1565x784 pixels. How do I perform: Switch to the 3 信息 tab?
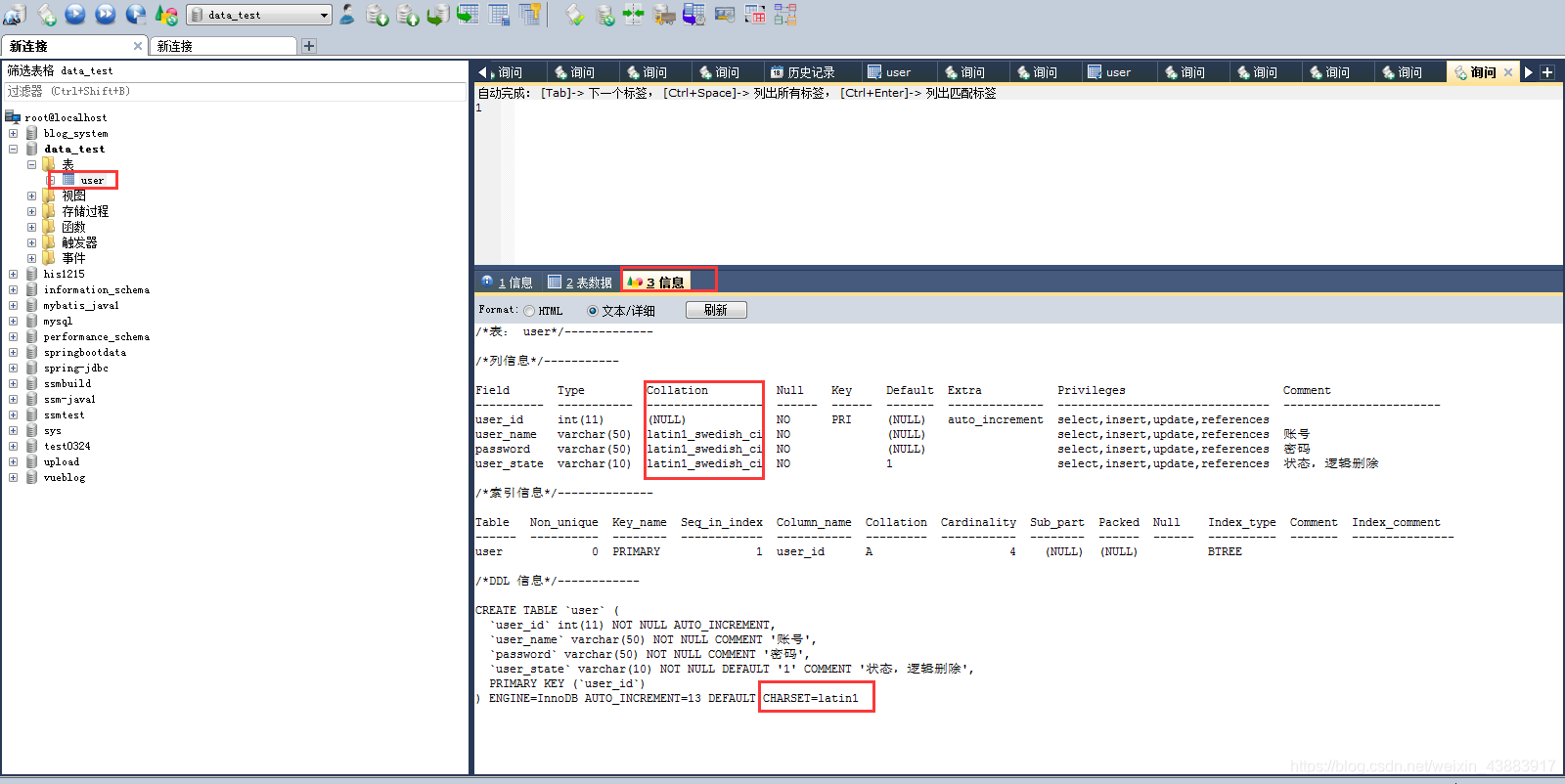point(656,282)
